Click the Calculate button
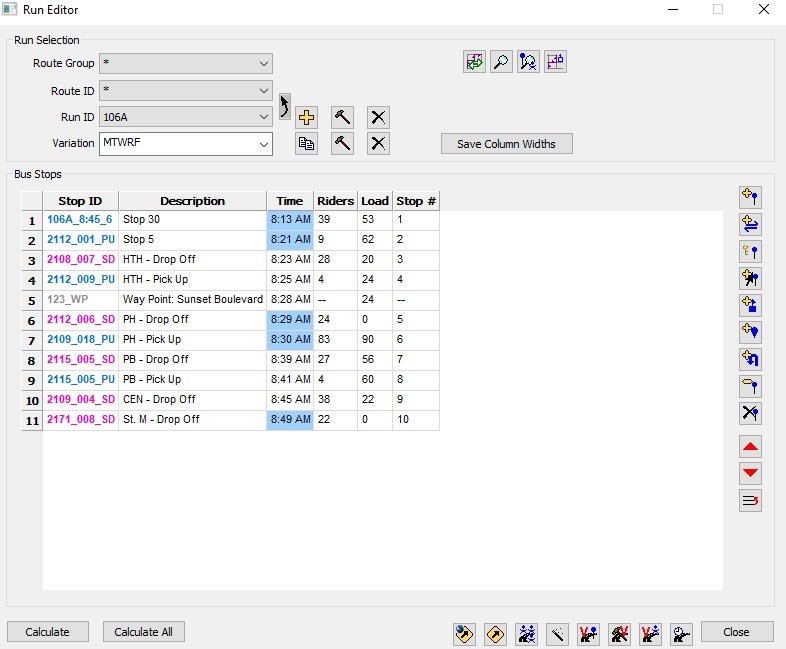This screenshot has height=649, width=786. click(x=48, y=632)
